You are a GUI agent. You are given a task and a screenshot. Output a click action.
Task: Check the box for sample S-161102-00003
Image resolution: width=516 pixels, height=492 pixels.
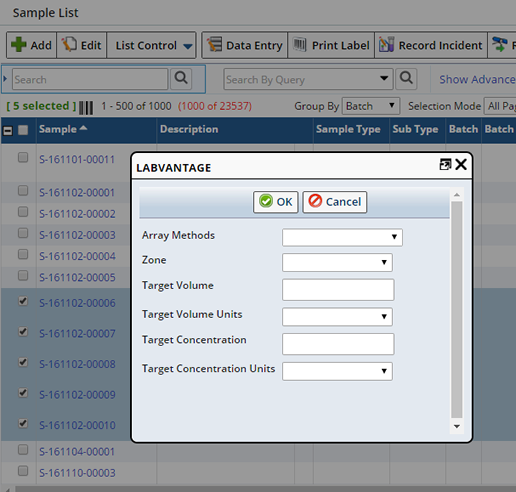pyautogui.click(x=23, y=233)
